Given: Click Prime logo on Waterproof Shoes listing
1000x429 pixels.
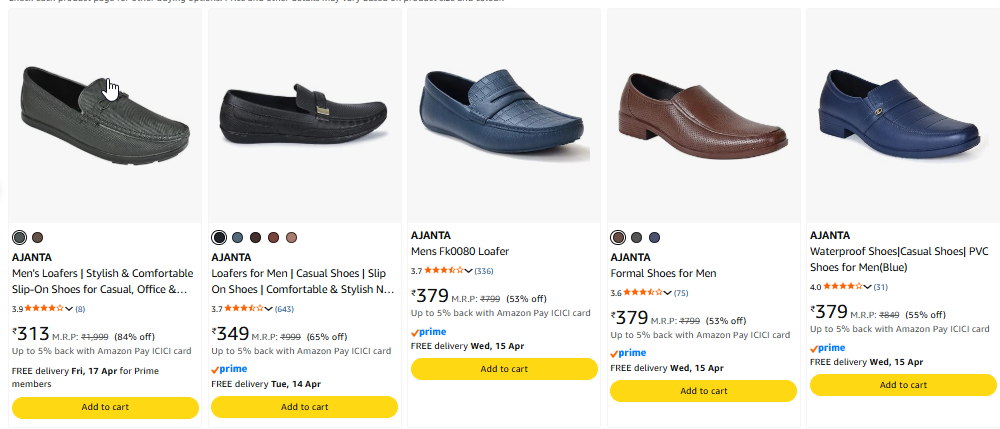Looking at the screenshot, I should tap(827, 347).
